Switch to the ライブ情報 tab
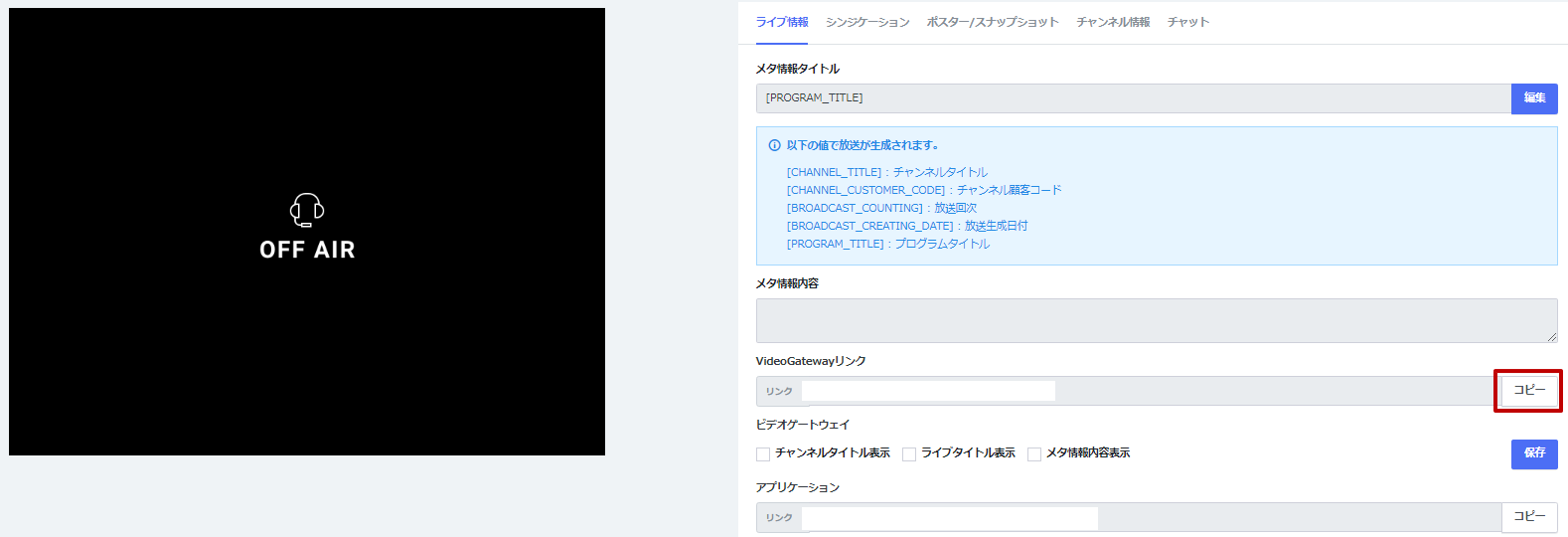 (782, 22)
